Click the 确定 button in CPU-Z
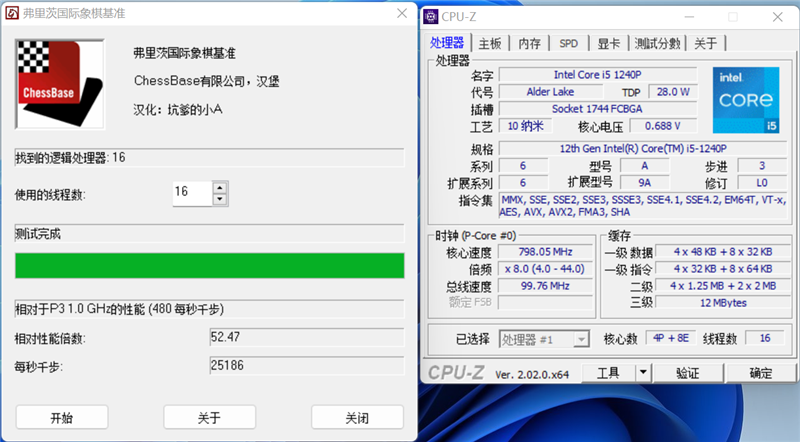 [760, 373]
